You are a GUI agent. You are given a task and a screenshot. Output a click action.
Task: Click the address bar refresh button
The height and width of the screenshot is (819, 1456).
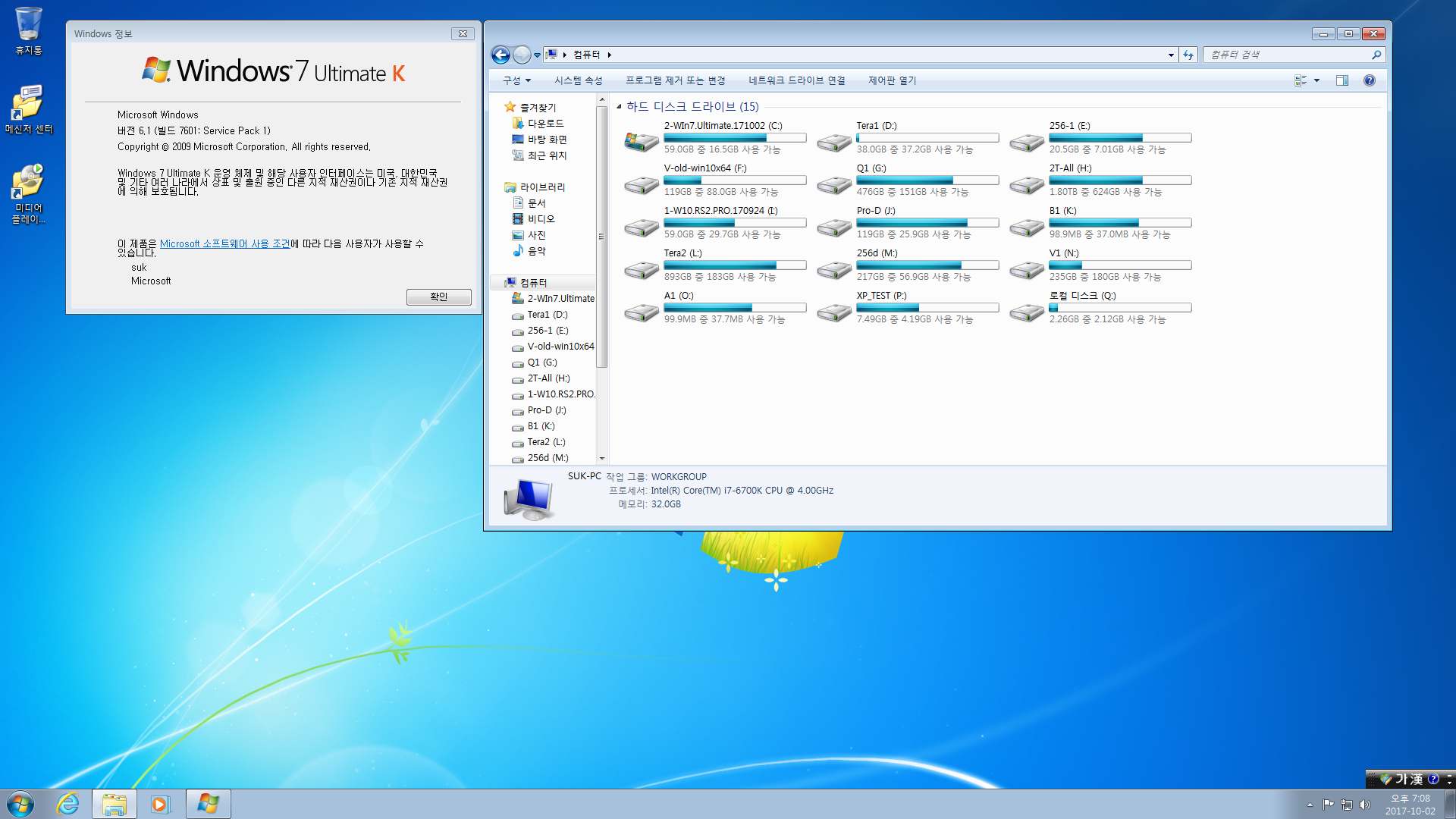(1188, 55)
